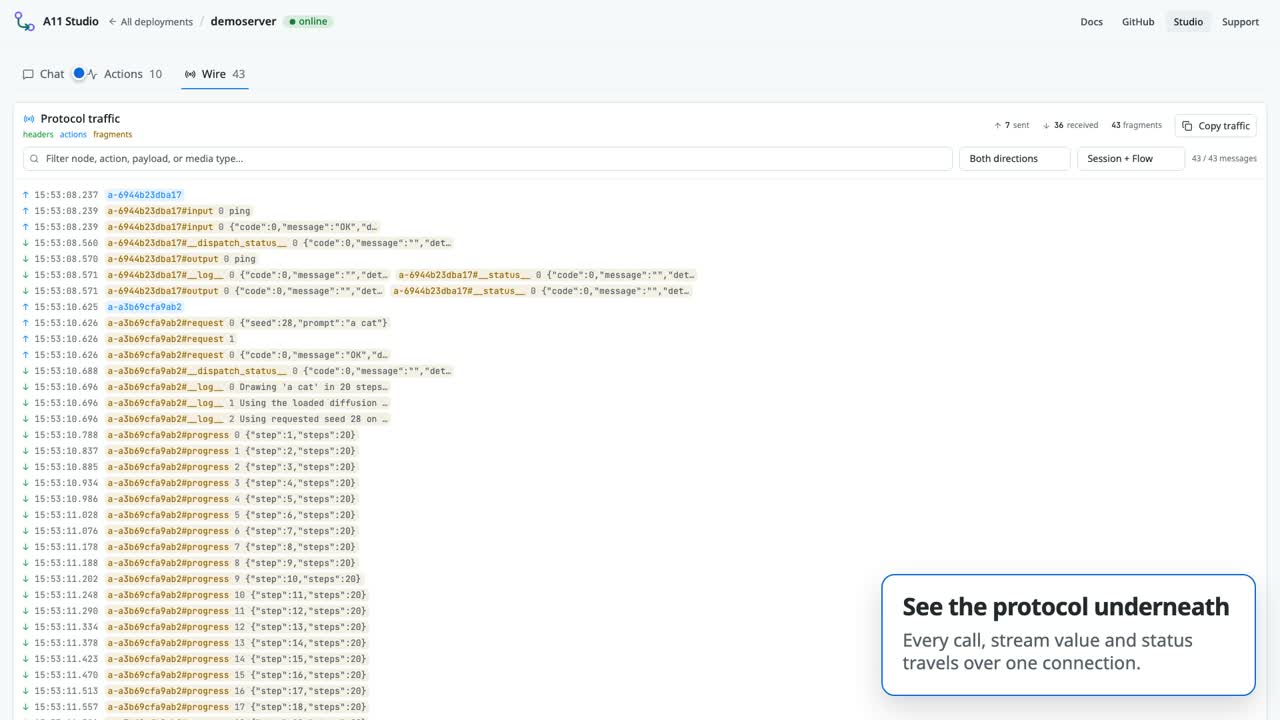Click the Protocol traffic broadcast icon
This screenshot has height=720, width=1280.
[x=29, y=119]
